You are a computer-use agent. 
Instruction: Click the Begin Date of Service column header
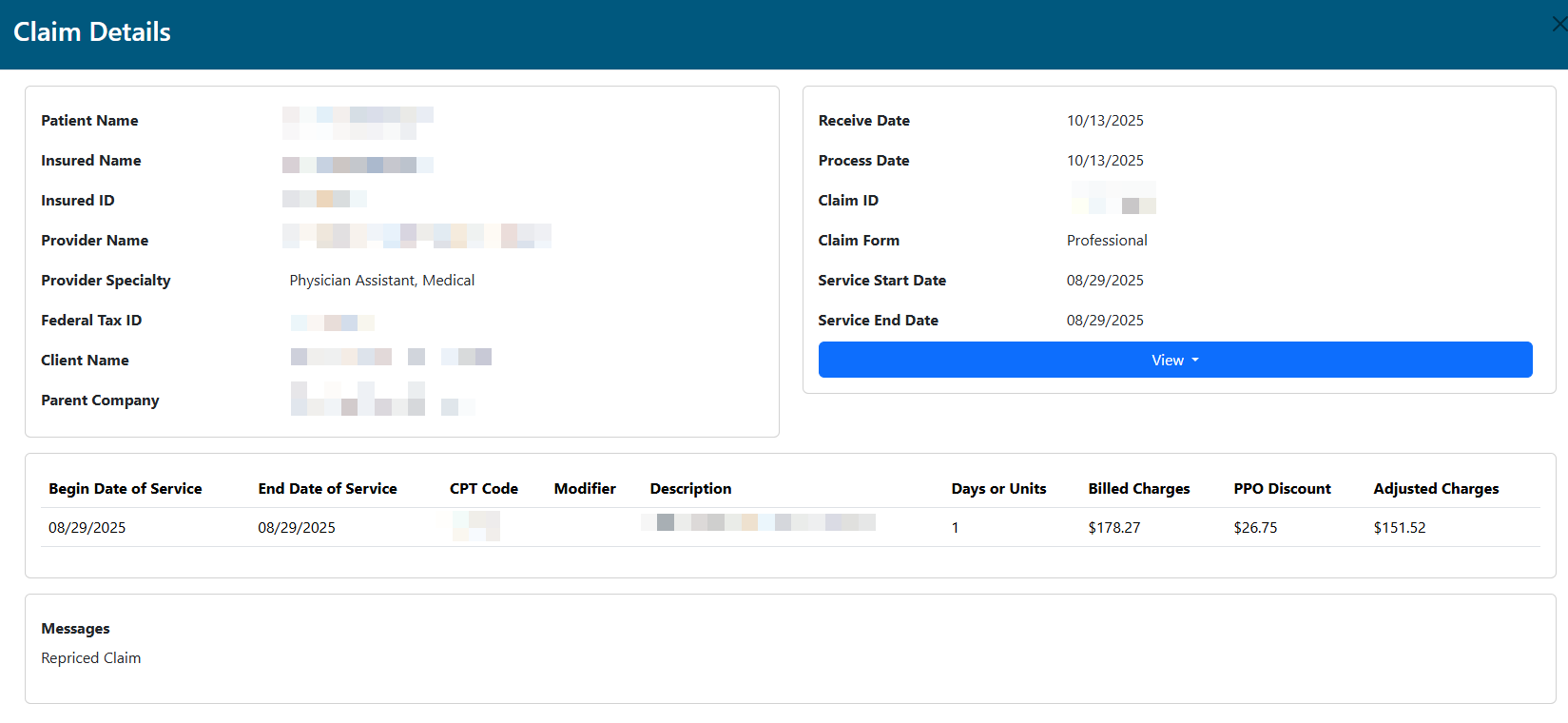click(x=126, y=489)
